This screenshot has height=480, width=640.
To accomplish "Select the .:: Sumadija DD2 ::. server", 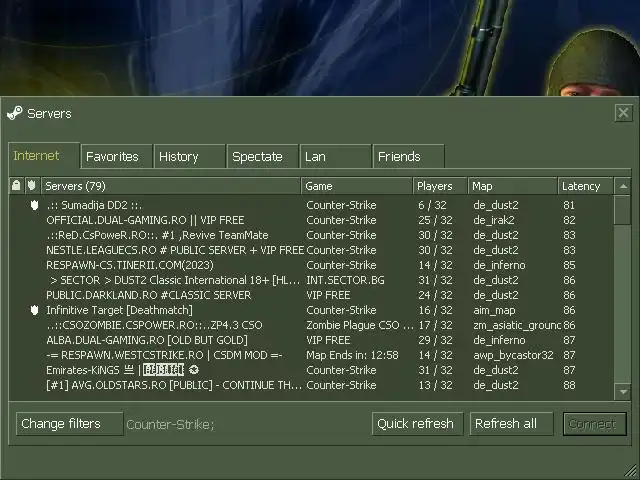I will [x=311, y=205].
